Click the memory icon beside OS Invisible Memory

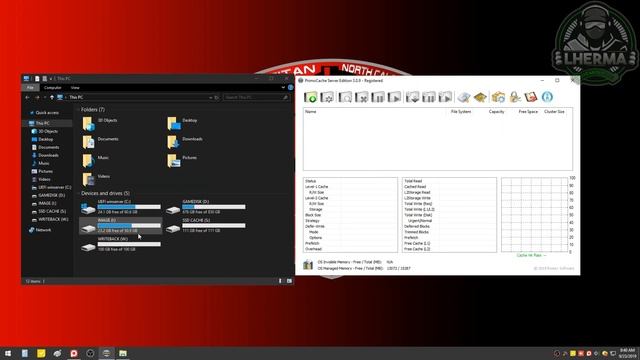point(308,265)
